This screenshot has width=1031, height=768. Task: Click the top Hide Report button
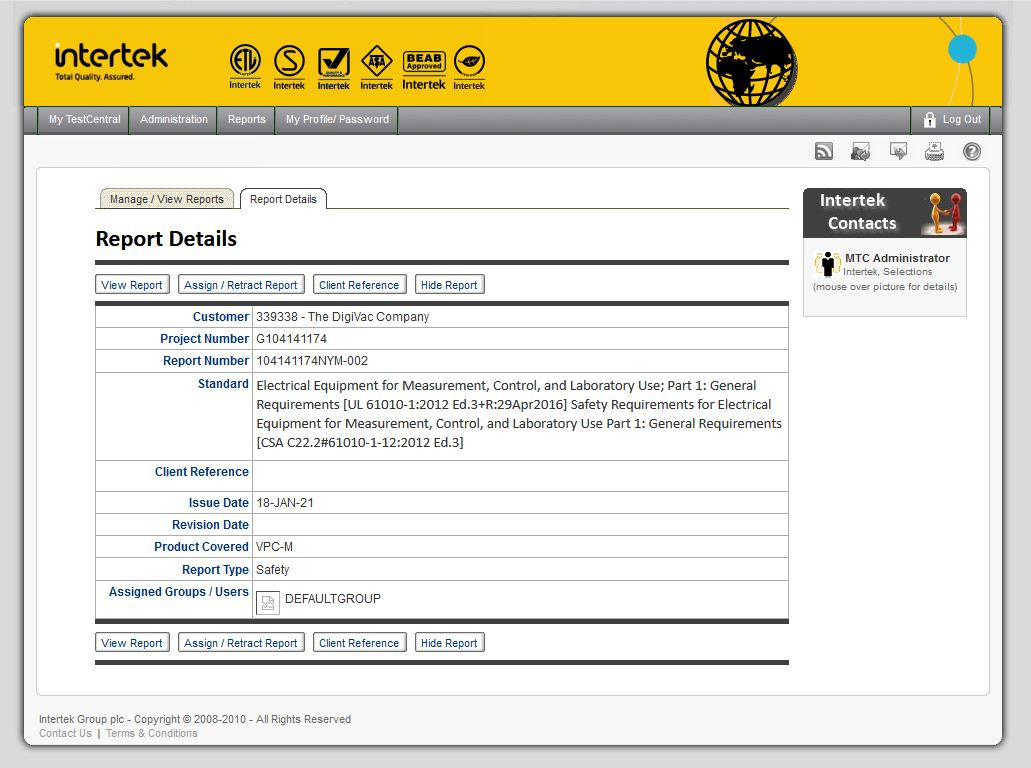[x=450, y=285]
